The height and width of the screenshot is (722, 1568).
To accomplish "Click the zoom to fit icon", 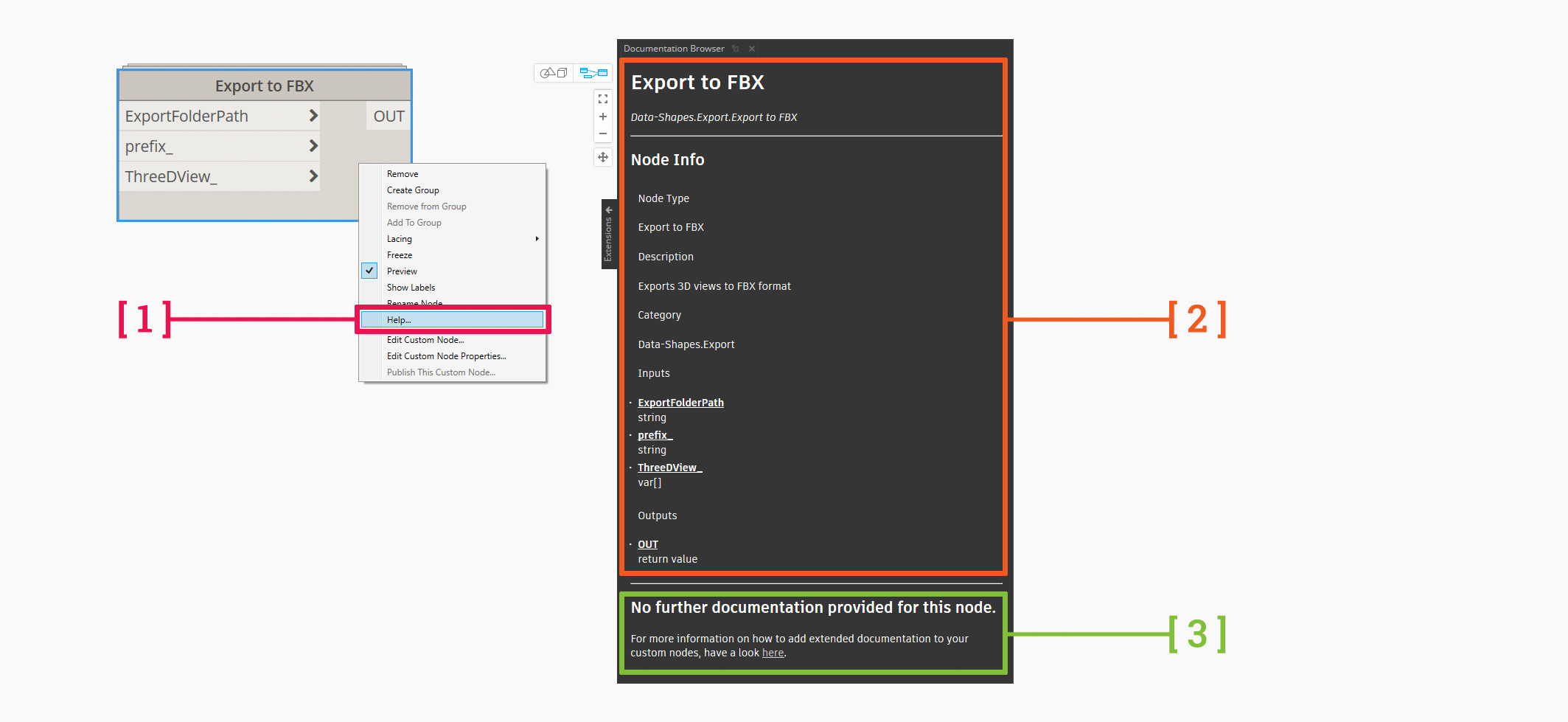I will 603,99.
